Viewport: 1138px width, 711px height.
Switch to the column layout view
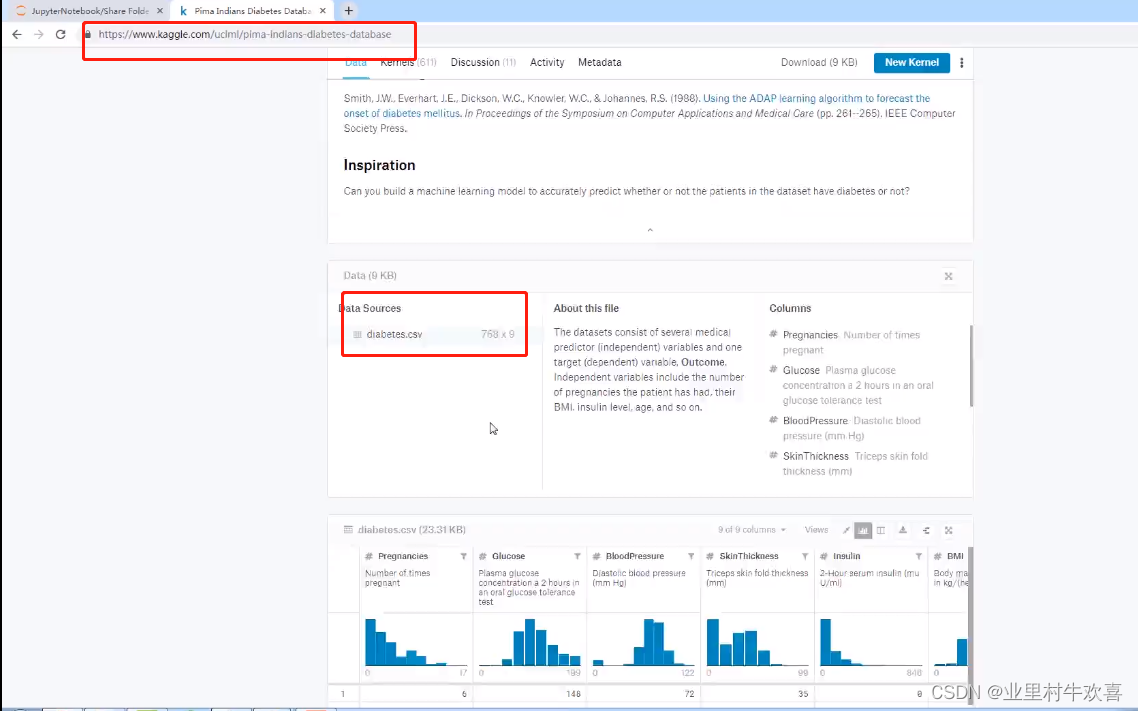(881, 530)
